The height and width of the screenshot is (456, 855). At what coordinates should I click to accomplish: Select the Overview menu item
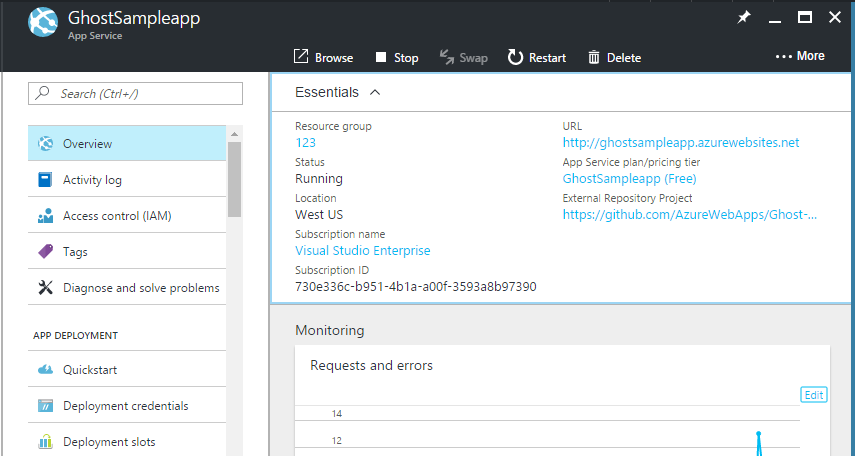(x=87, y=144)
